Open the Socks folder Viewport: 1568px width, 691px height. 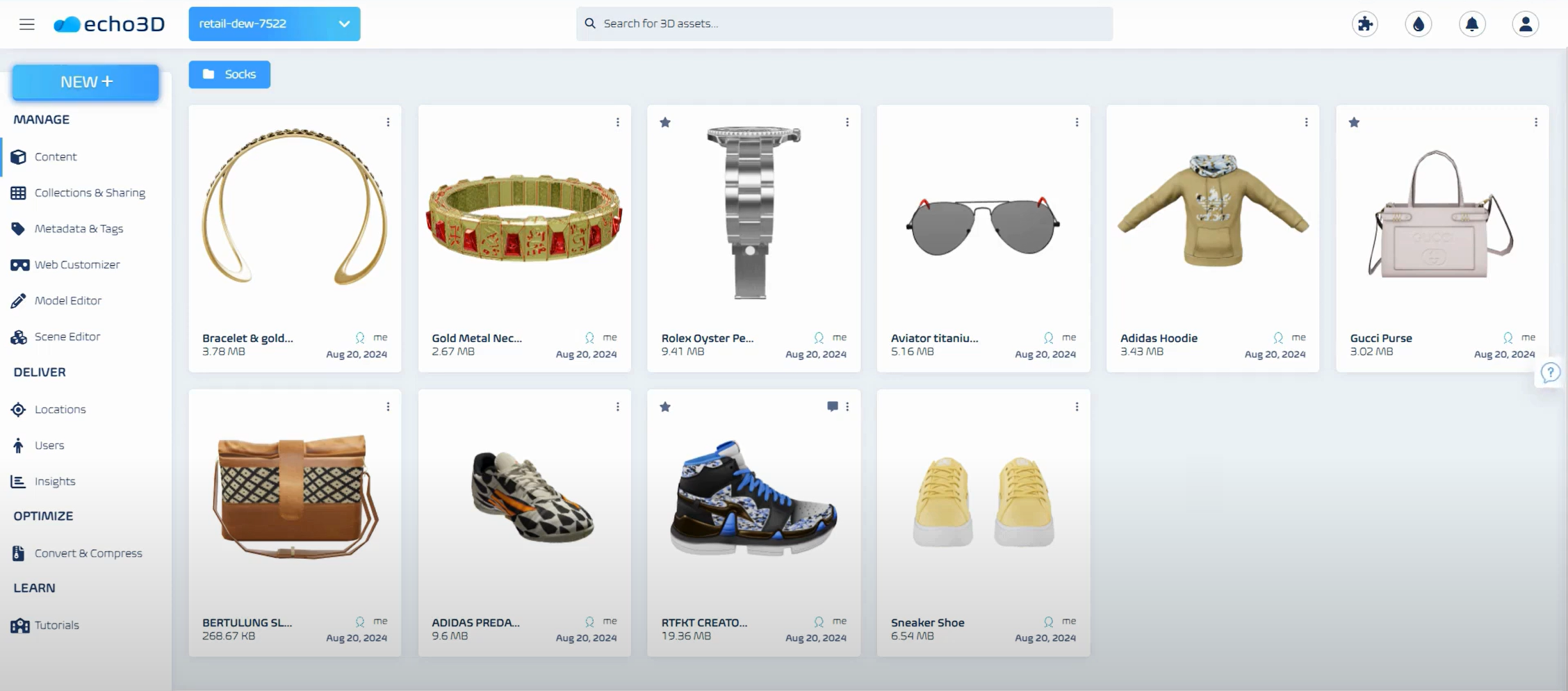(229, 74)
